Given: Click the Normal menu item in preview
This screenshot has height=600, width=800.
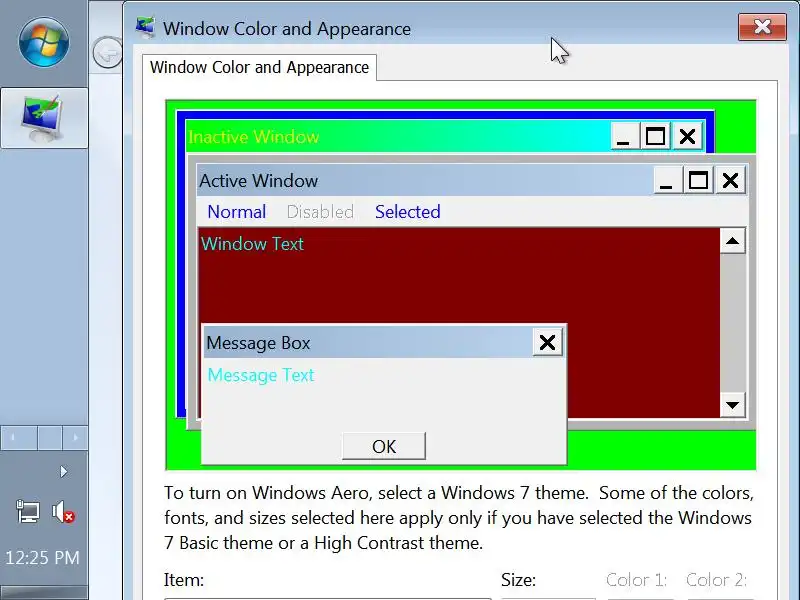Looking at the screenshot, I should coord(237,212).
